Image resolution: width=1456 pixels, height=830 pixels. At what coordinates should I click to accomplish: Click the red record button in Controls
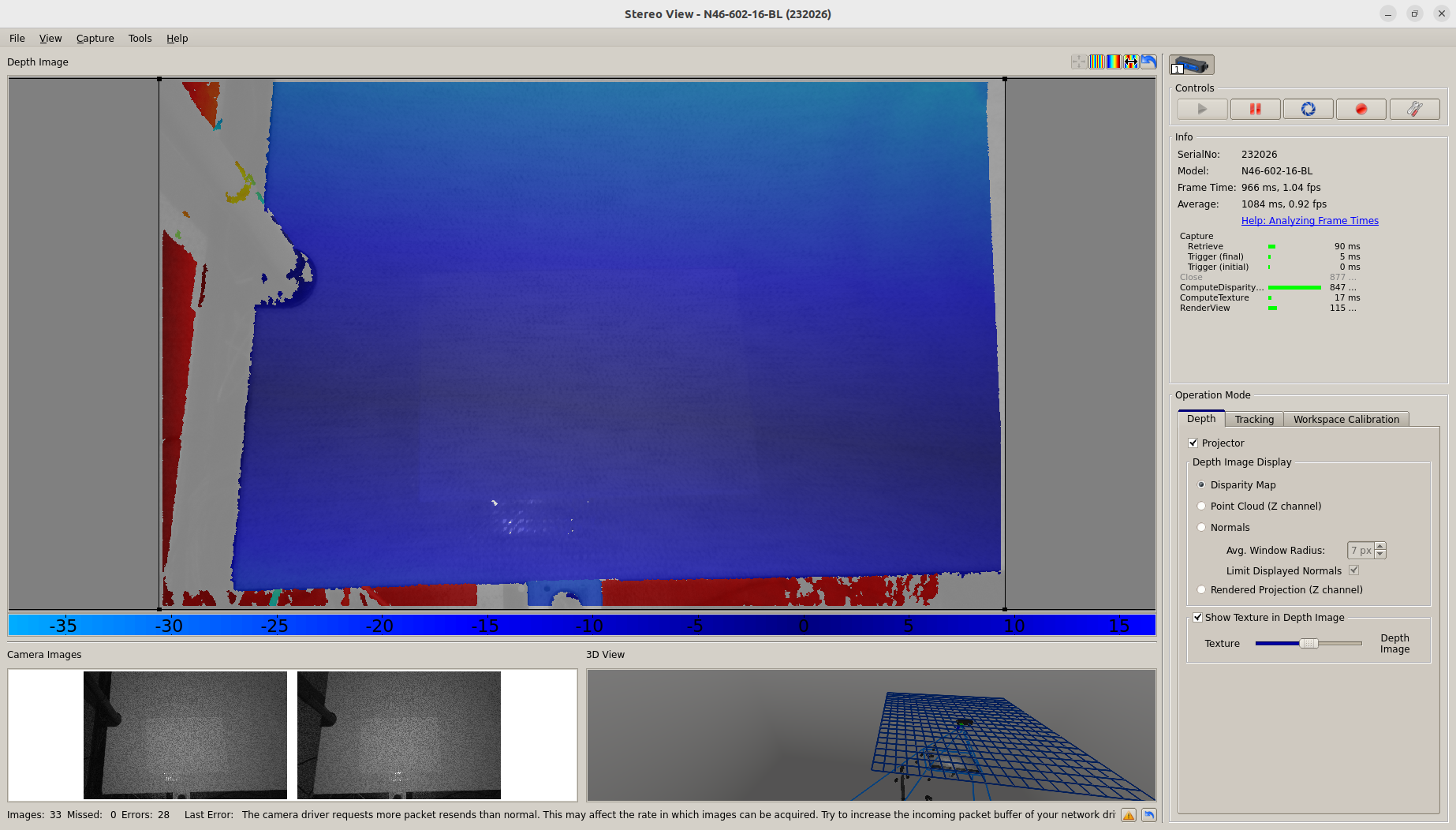pos(1361,109)
